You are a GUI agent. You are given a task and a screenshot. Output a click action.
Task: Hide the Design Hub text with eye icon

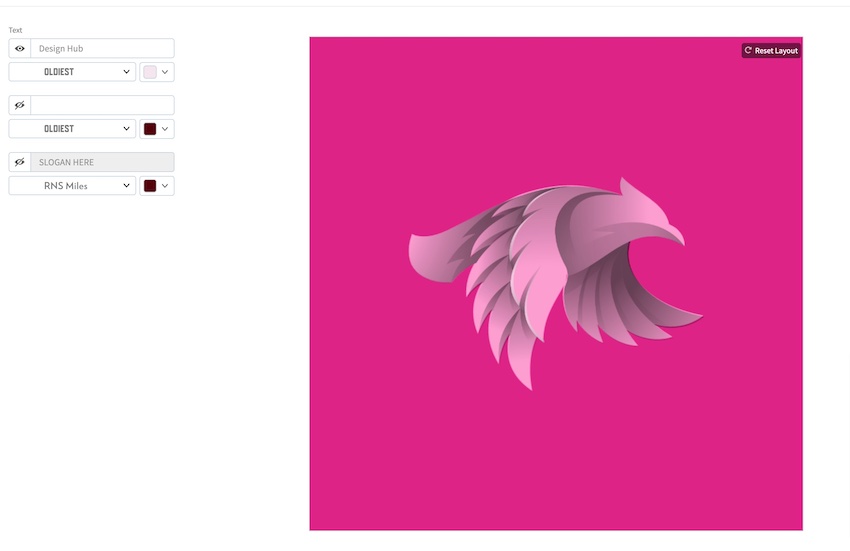[x=20, y=48]
